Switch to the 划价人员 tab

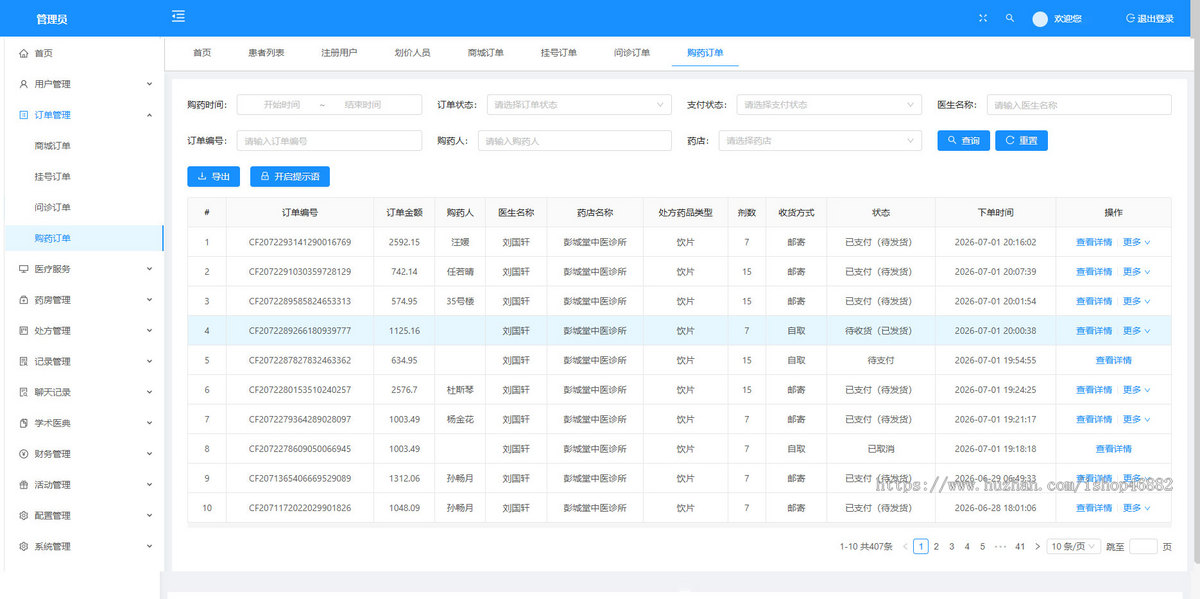click(412, 52)
